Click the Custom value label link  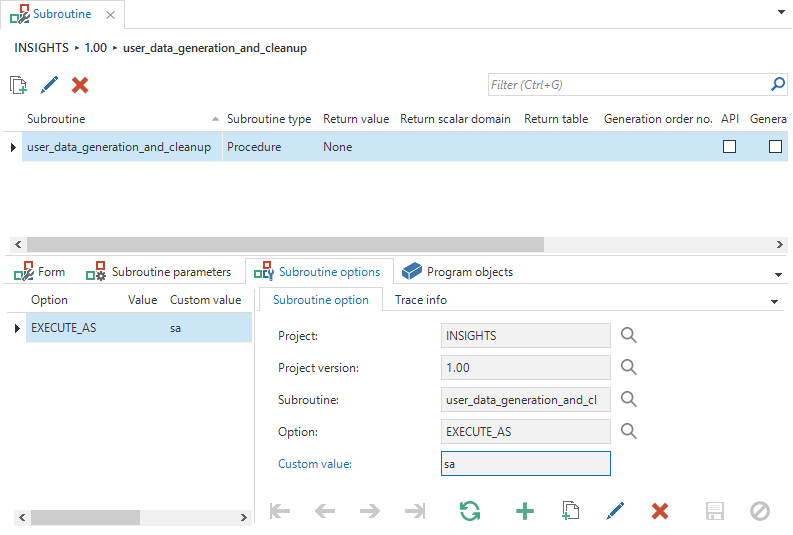314,464
